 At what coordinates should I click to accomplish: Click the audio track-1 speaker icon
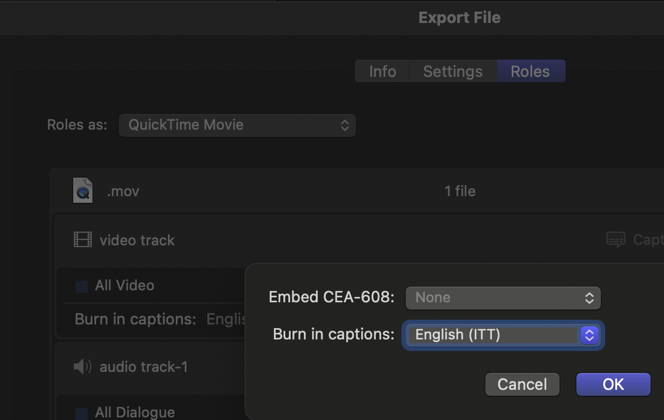[82, 367]
